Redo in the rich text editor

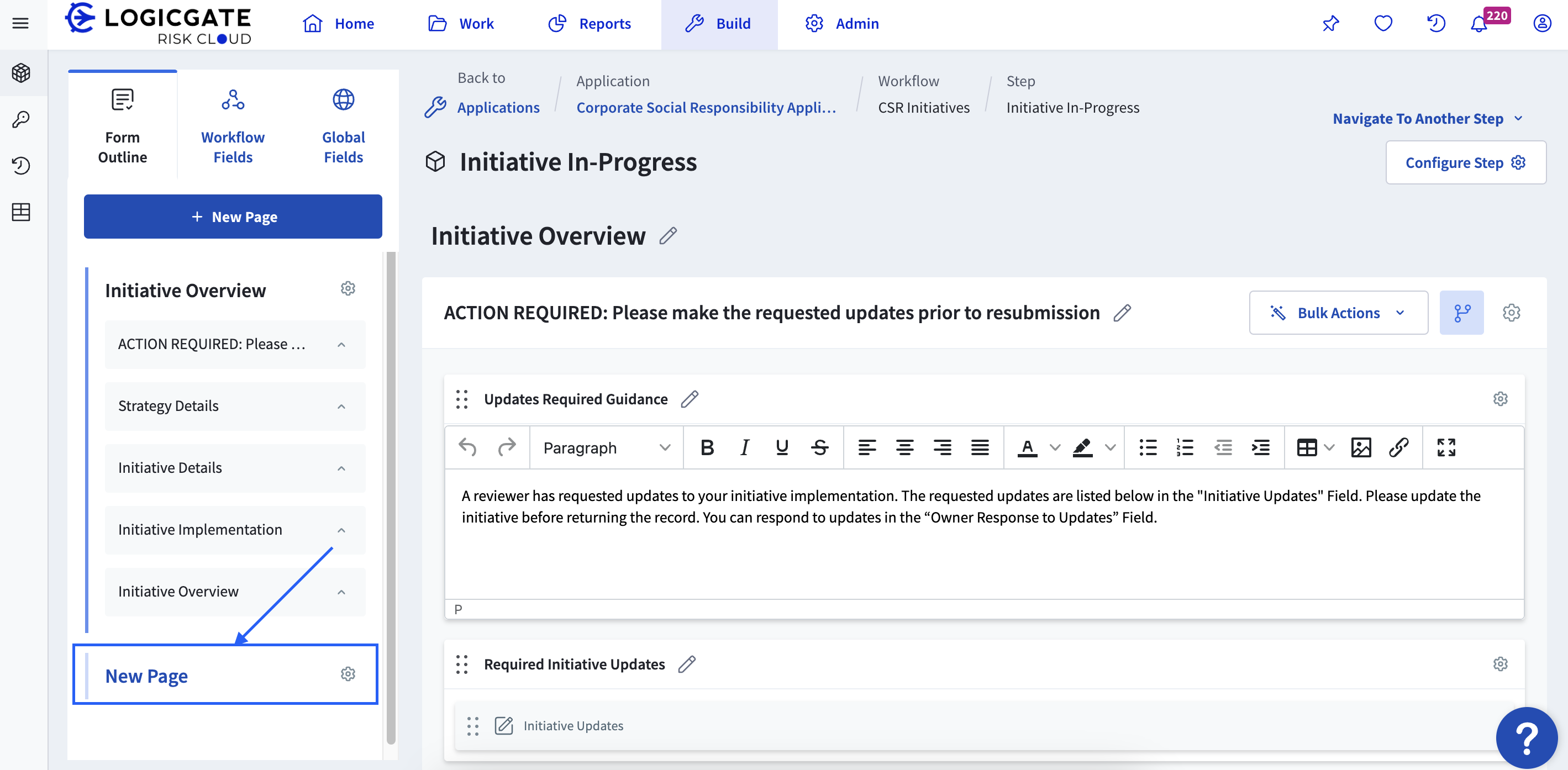click(507, 447)
